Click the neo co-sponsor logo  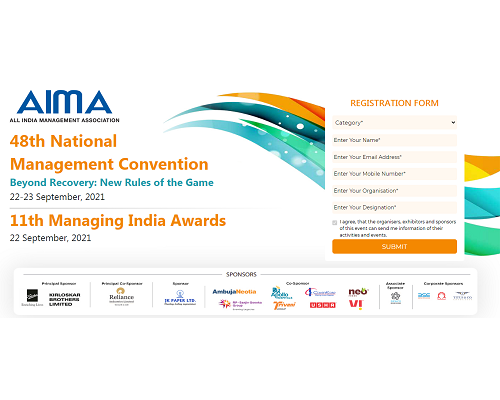[358, 291]
